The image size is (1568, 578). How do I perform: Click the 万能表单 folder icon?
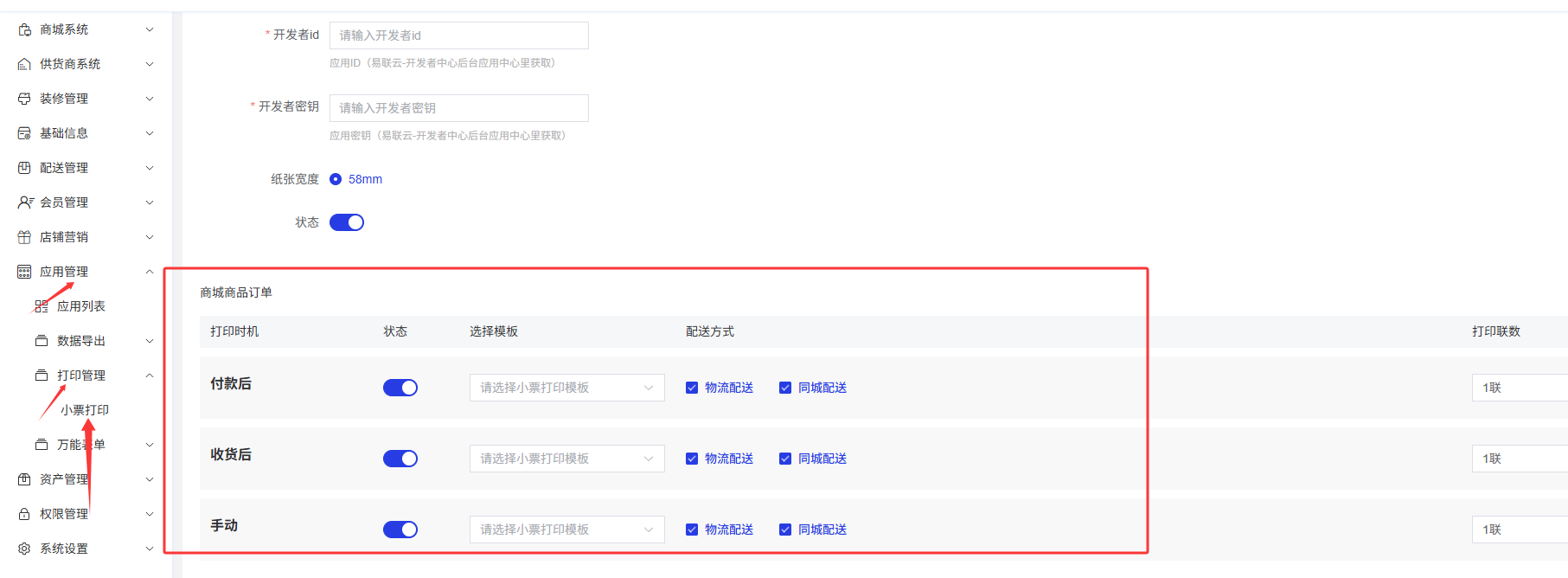(42, 445)
